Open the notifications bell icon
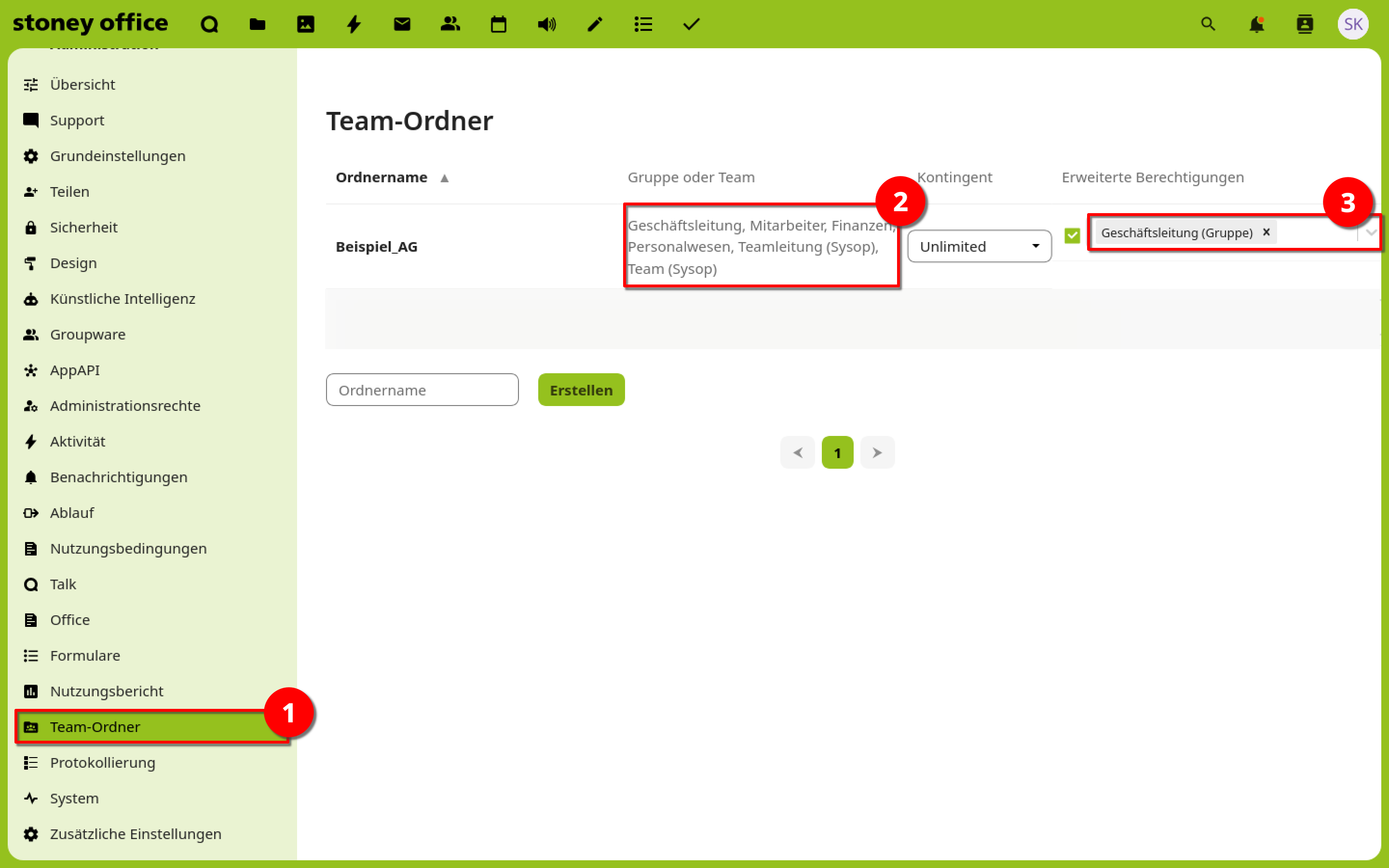This screenshot has height=868, width=1389. tap(1256, 24)
